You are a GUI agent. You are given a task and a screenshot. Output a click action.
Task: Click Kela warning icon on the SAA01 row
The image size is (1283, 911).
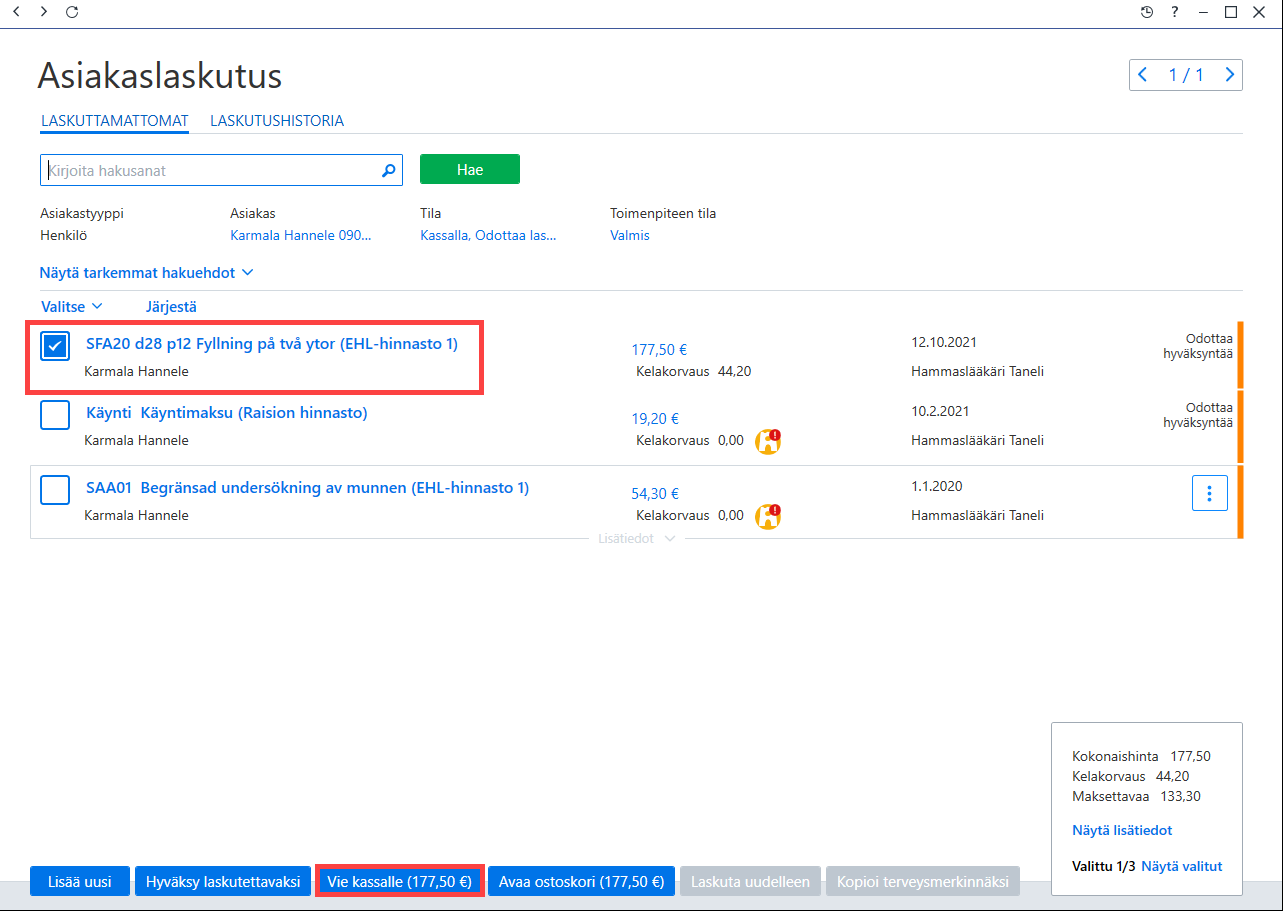click(x=768, y=516)
